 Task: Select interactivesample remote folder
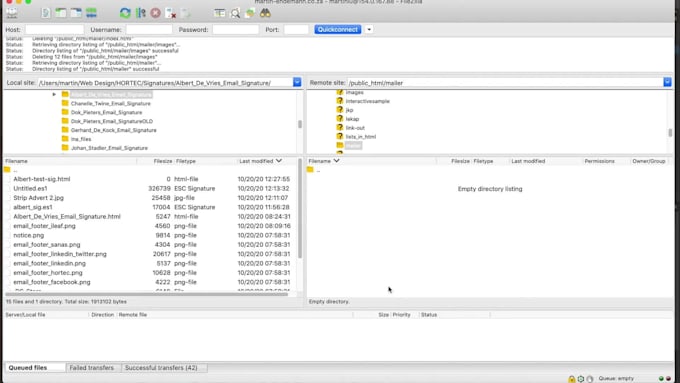[367, 101]
